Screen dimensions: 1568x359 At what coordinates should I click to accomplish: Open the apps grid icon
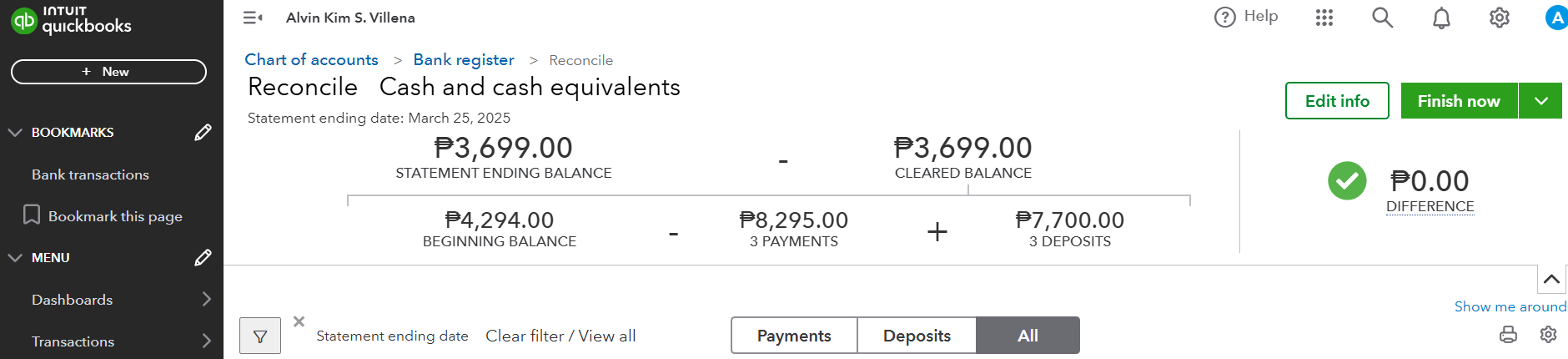tap(1324, 18)
